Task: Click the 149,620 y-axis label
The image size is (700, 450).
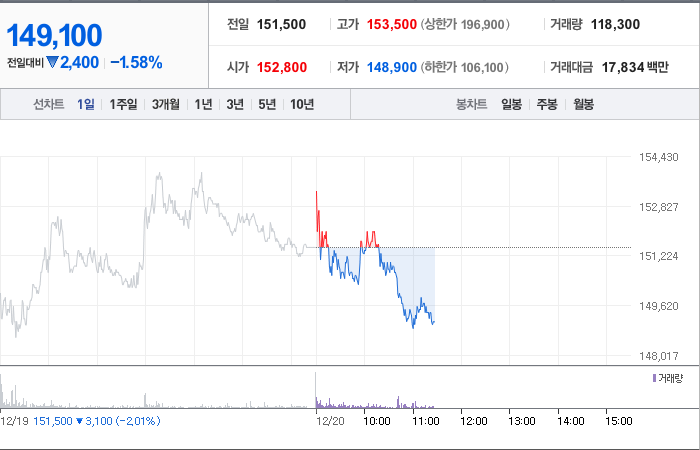Action: [658, 306]
